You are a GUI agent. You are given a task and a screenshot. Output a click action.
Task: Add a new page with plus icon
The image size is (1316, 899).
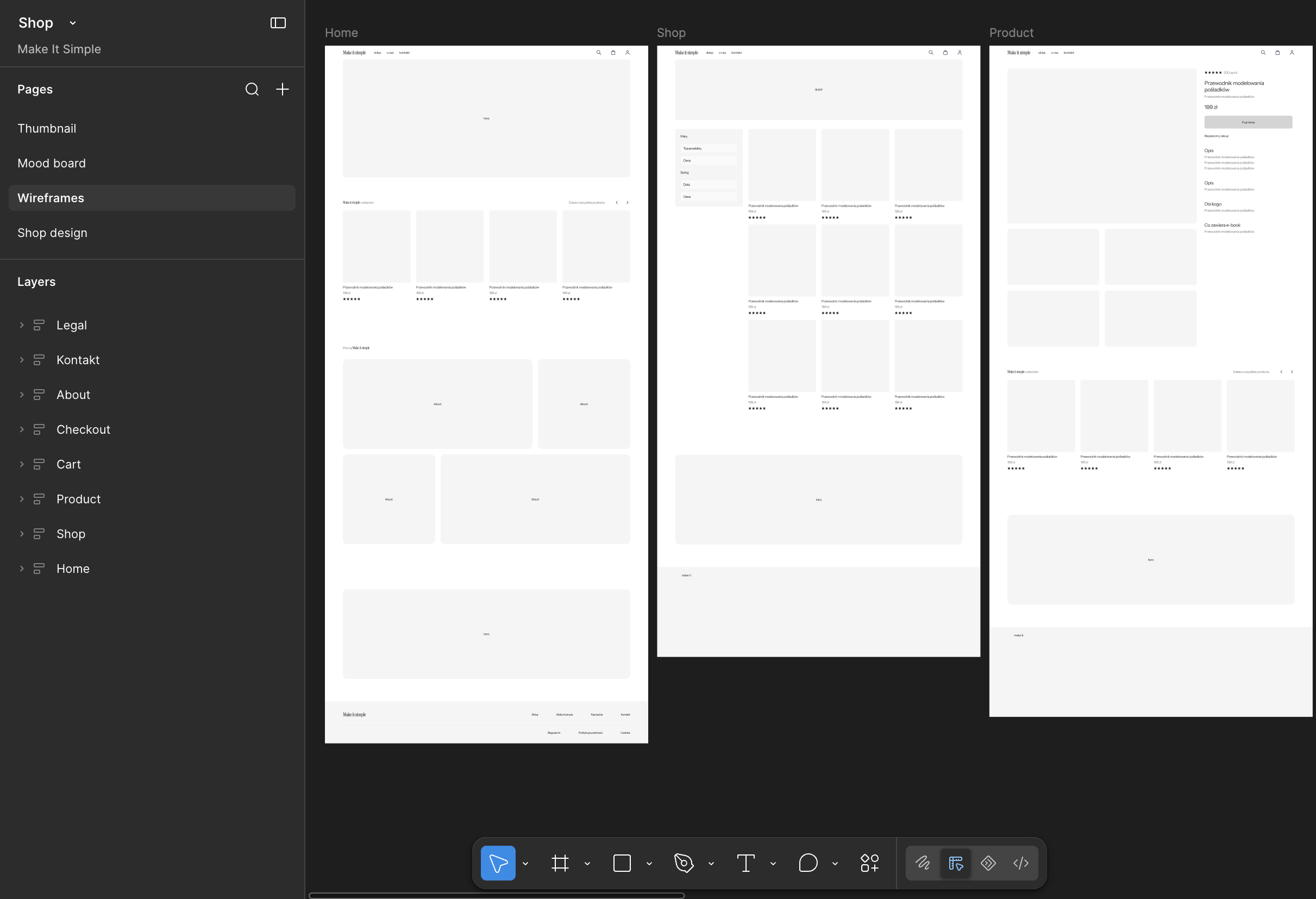(x=282, y=89)
